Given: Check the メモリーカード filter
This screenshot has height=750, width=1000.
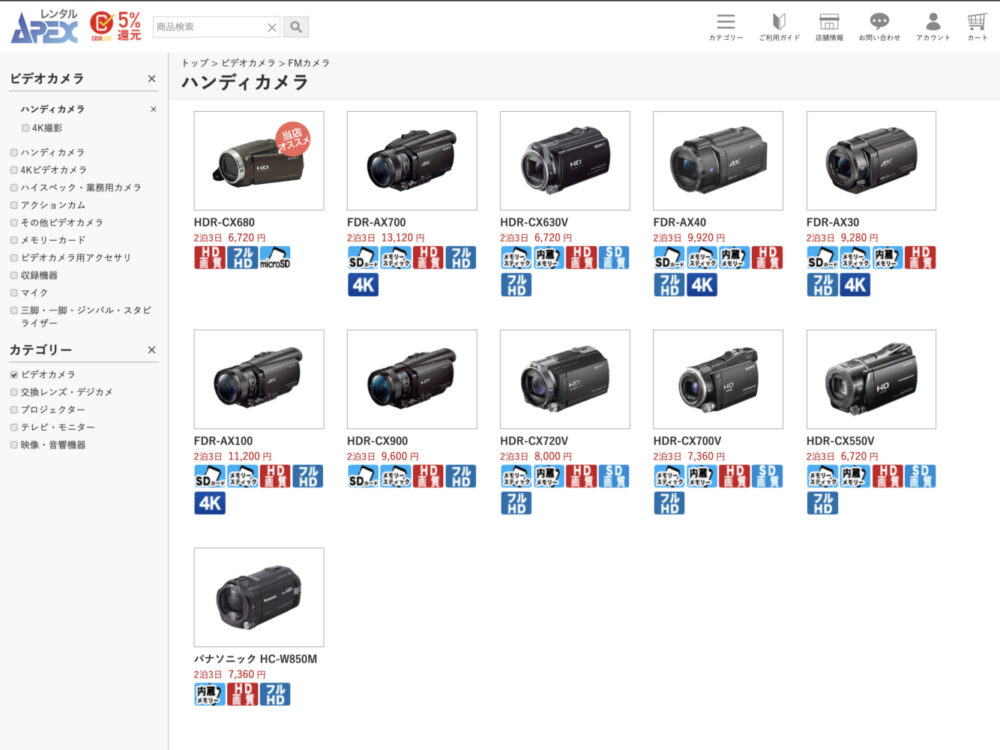Looking at the screenshot, I should tap(14, 240).
